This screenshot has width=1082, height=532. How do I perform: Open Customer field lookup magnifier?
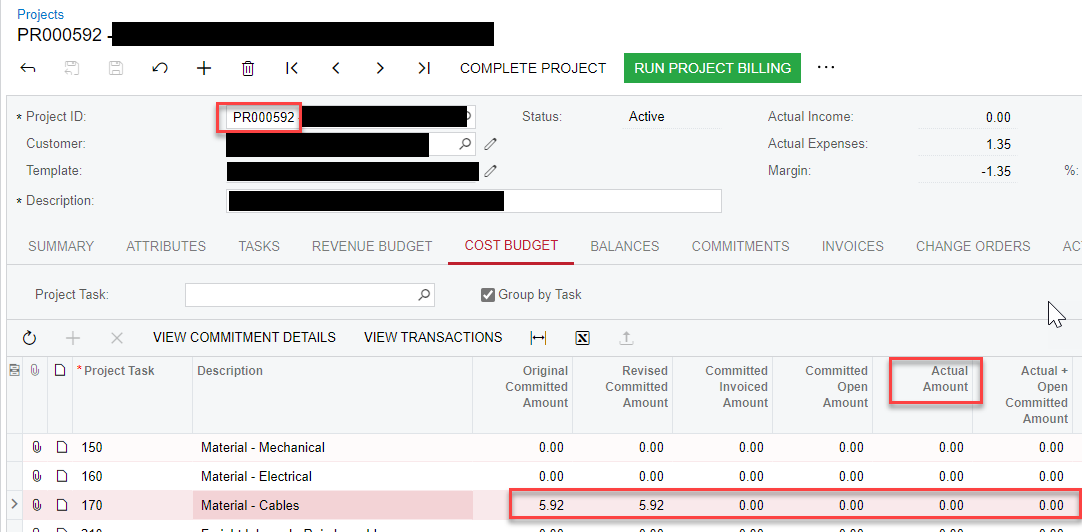pos(466,144)
